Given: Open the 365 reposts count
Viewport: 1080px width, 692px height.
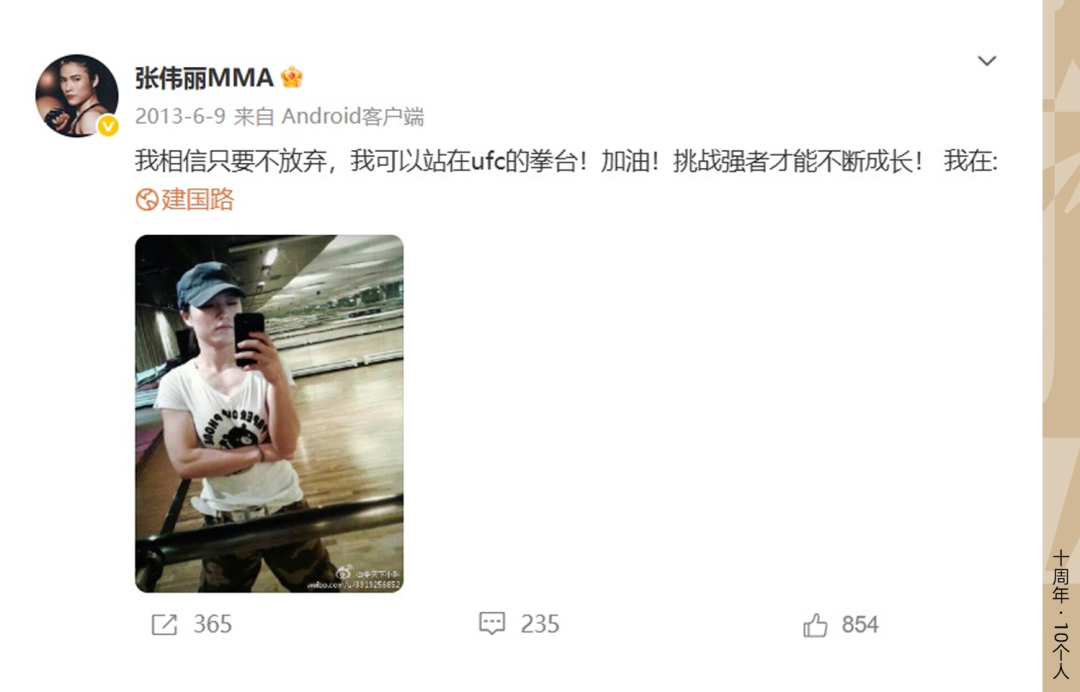Looking at the screenshot, I should pyautogui.click(x=213, y=625).
